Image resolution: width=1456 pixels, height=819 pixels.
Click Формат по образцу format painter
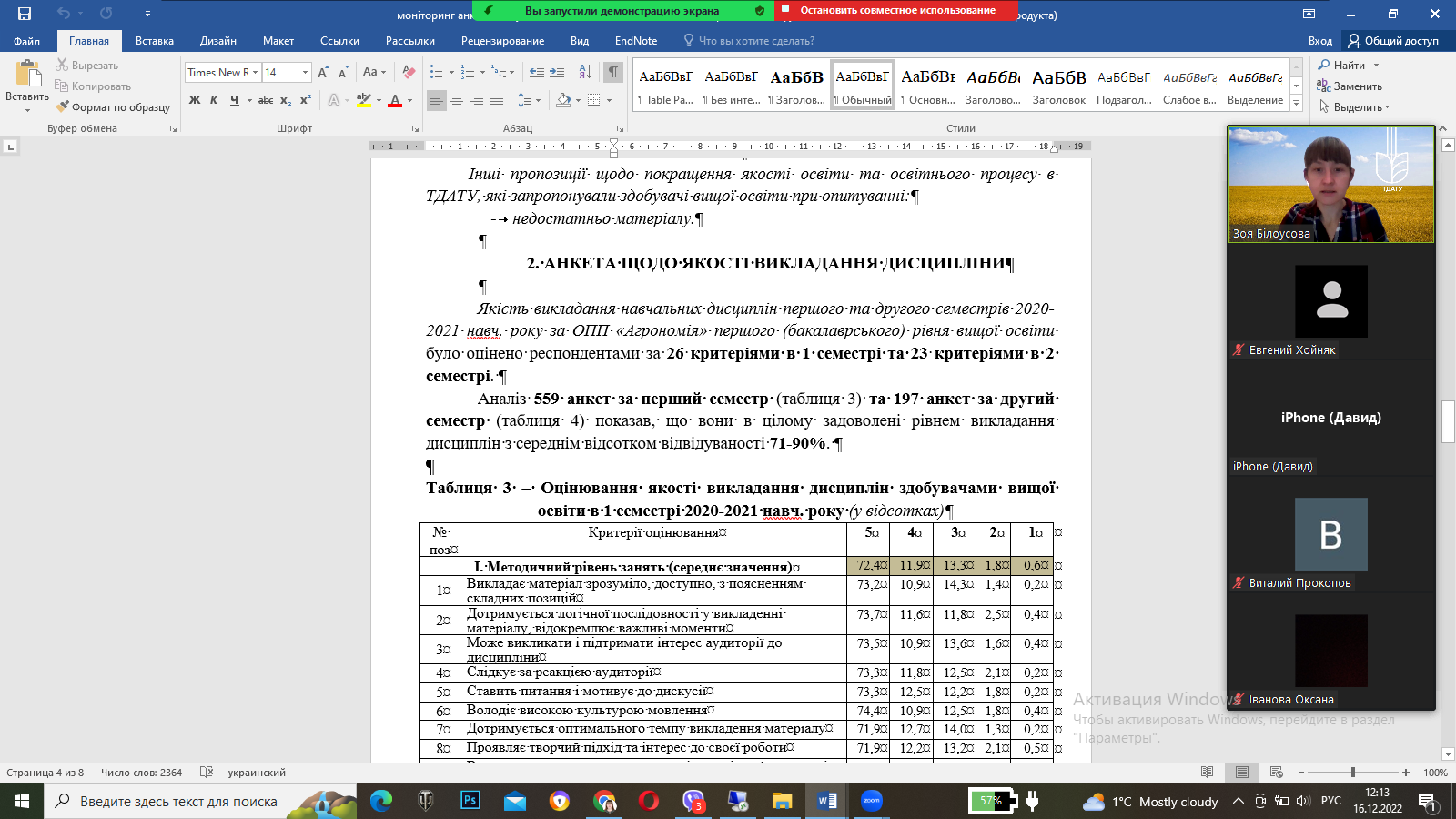[113, 107]
